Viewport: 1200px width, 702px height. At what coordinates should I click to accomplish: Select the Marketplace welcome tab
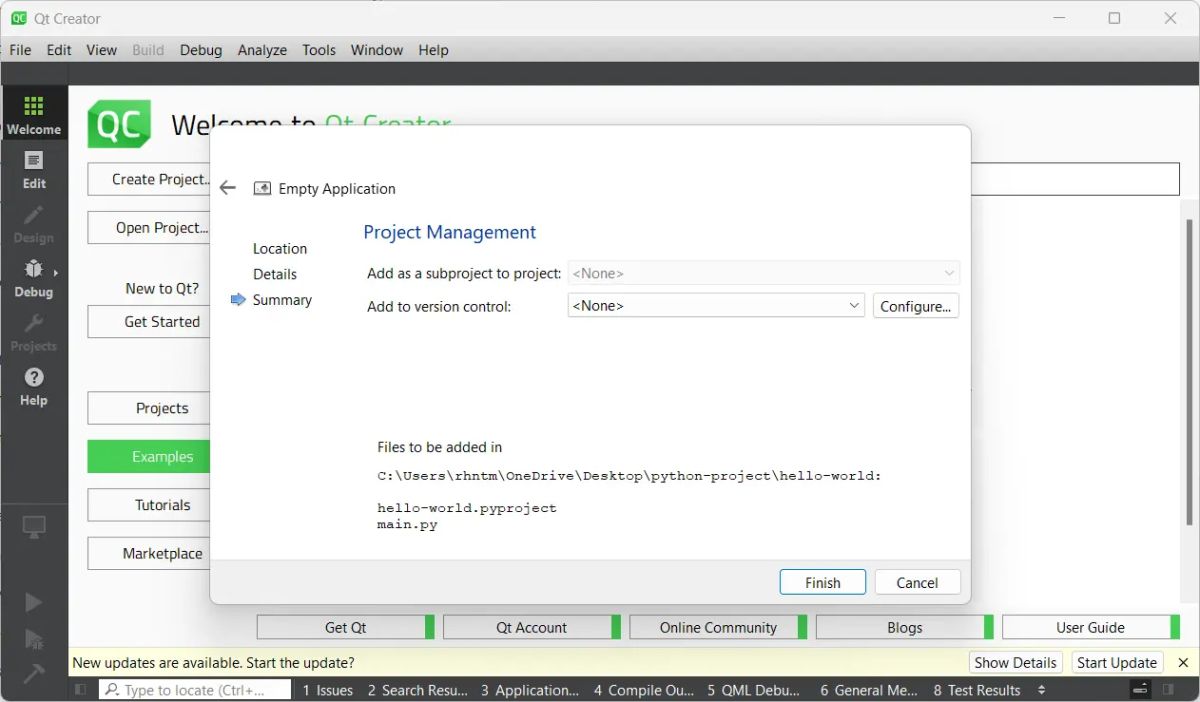pos(150,553)
